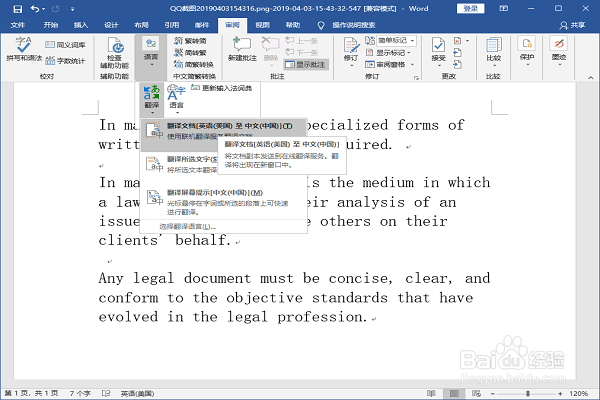Image resolution: width=600 pixels, height=400 pixels.
Task: Open 字数统计 word count
Action: coord(65,60)
